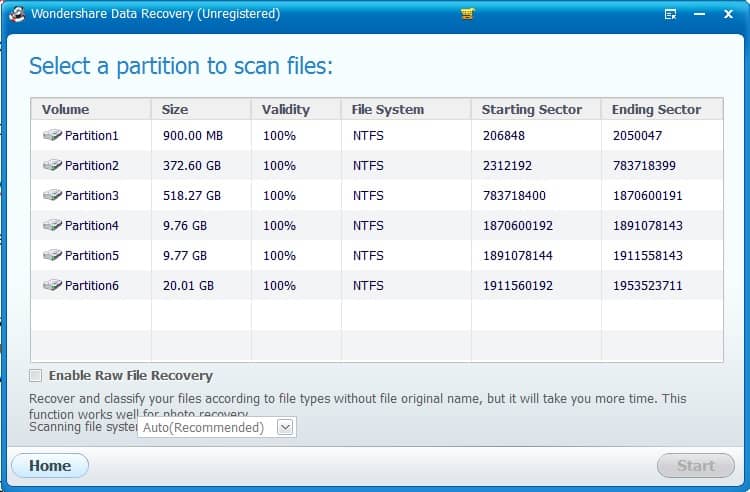The width and height of the screenshot is (750, 492).
Task: Select the Partition6 drive icon
Action: tap(52, 285)
